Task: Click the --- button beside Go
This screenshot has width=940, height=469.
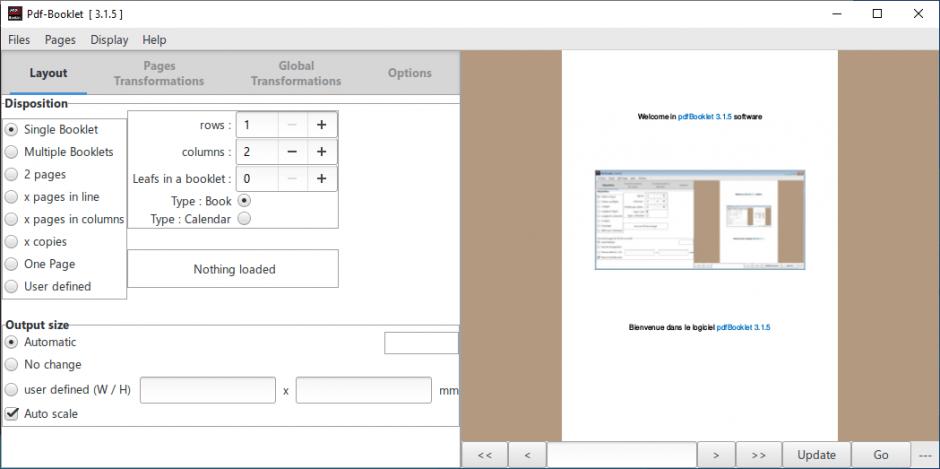Action: [x=924, y=455]
